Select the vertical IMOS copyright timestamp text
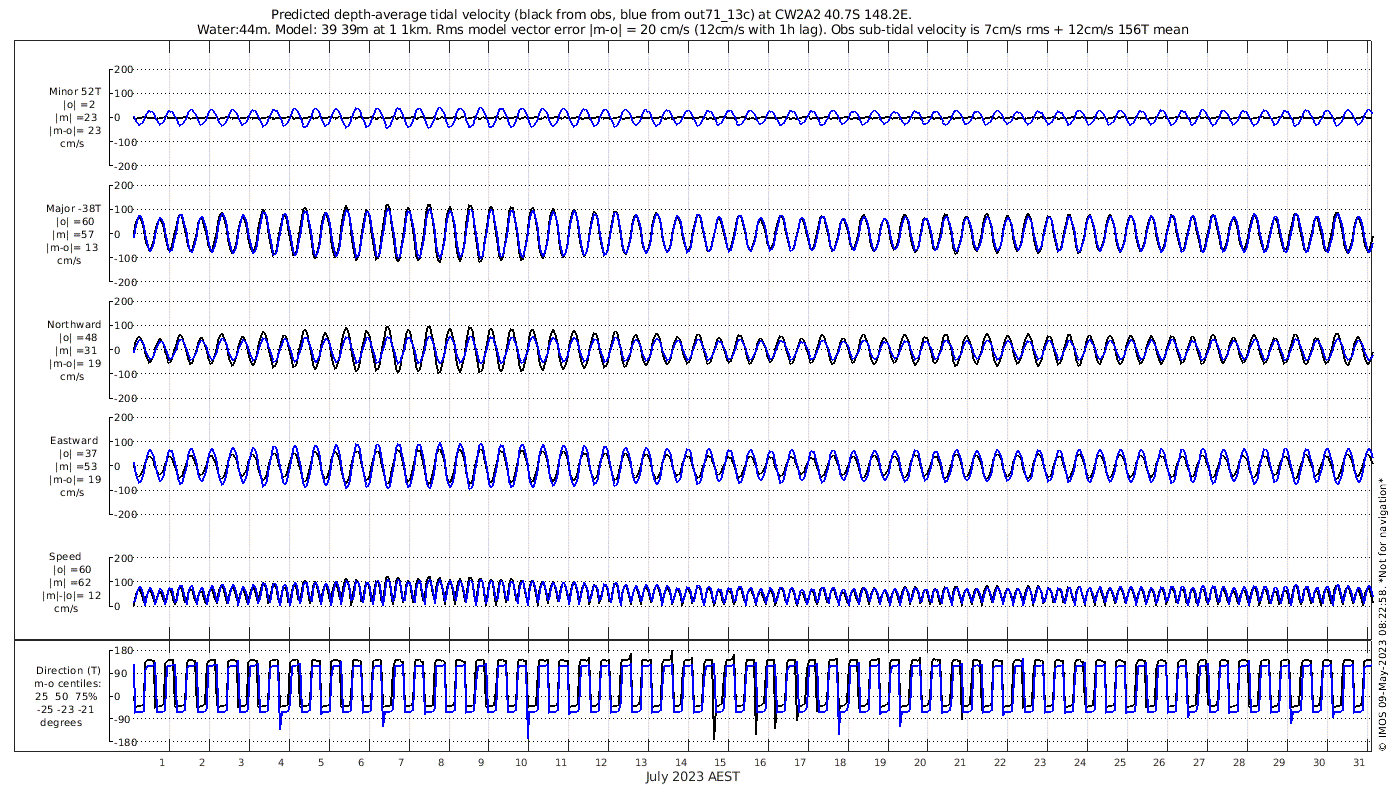 (1383, 614)
